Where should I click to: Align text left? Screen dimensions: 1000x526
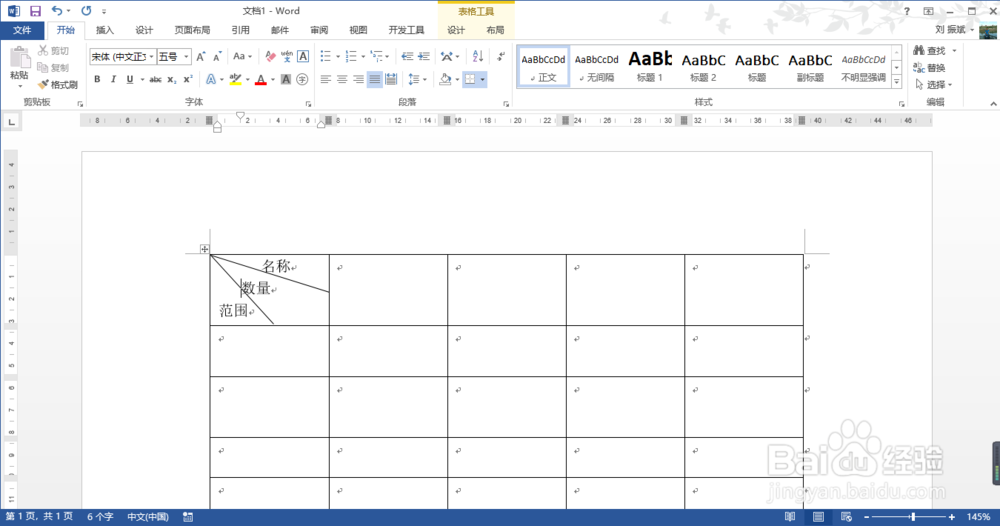(326, 79)
